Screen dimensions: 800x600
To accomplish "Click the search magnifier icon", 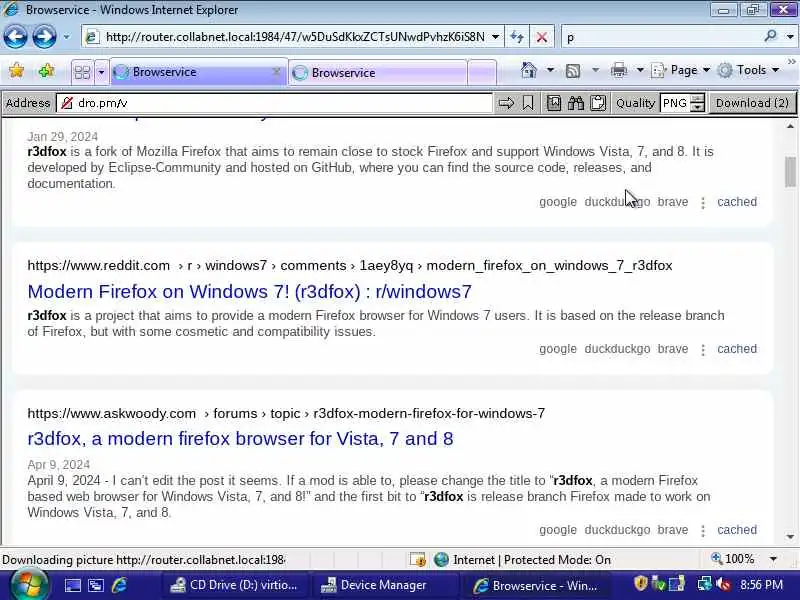I will click(x=770, y=36).
